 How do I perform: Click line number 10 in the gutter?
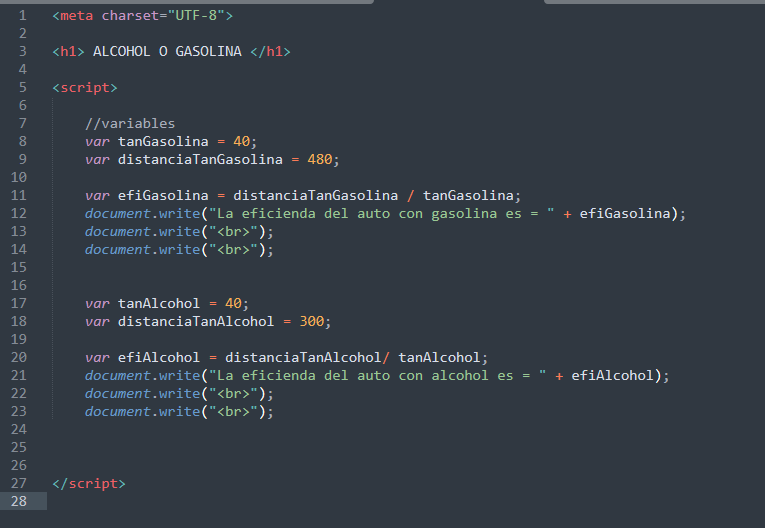(19, 178)
